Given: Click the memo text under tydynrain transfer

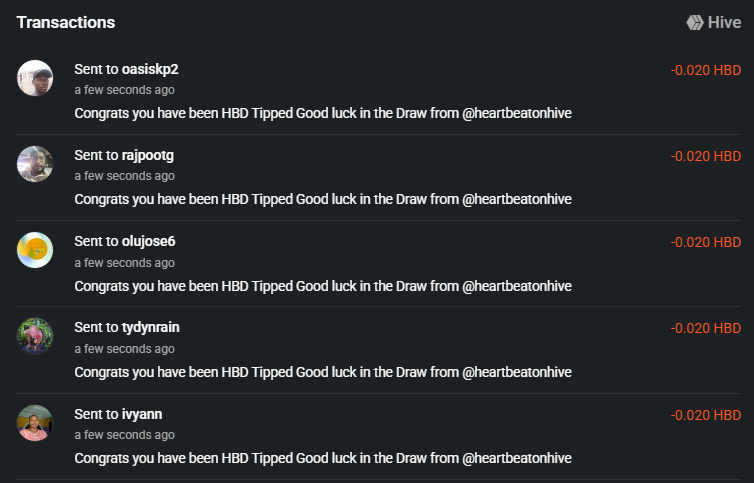Looking at the screenshot, I should pos(323,371).
